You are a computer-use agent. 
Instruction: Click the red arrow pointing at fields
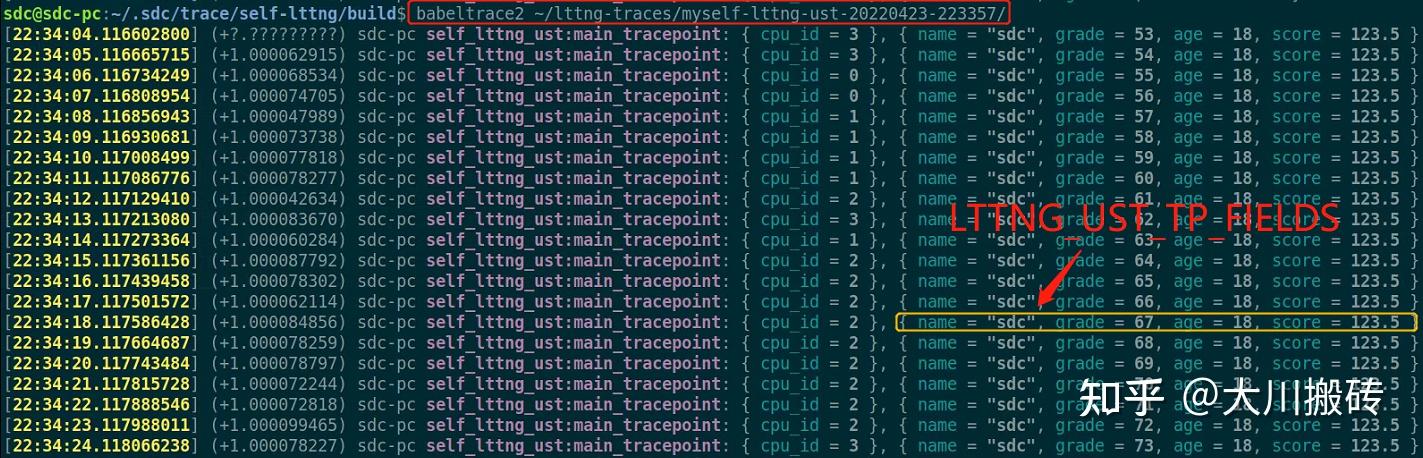pyautogui.click(x=1061, y=276)
